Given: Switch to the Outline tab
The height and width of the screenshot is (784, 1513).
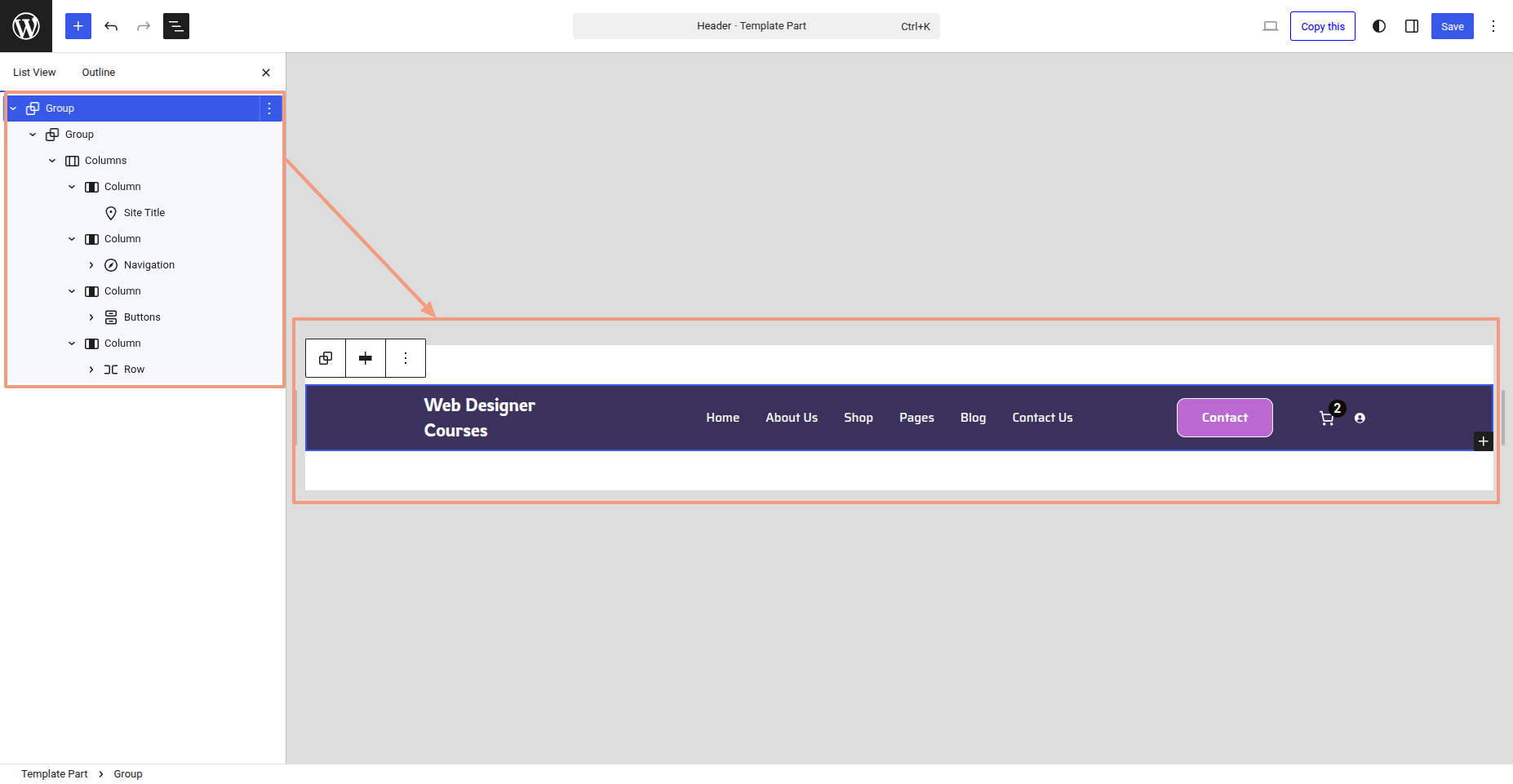Looking at the screenshot, I should pos(99,73).
